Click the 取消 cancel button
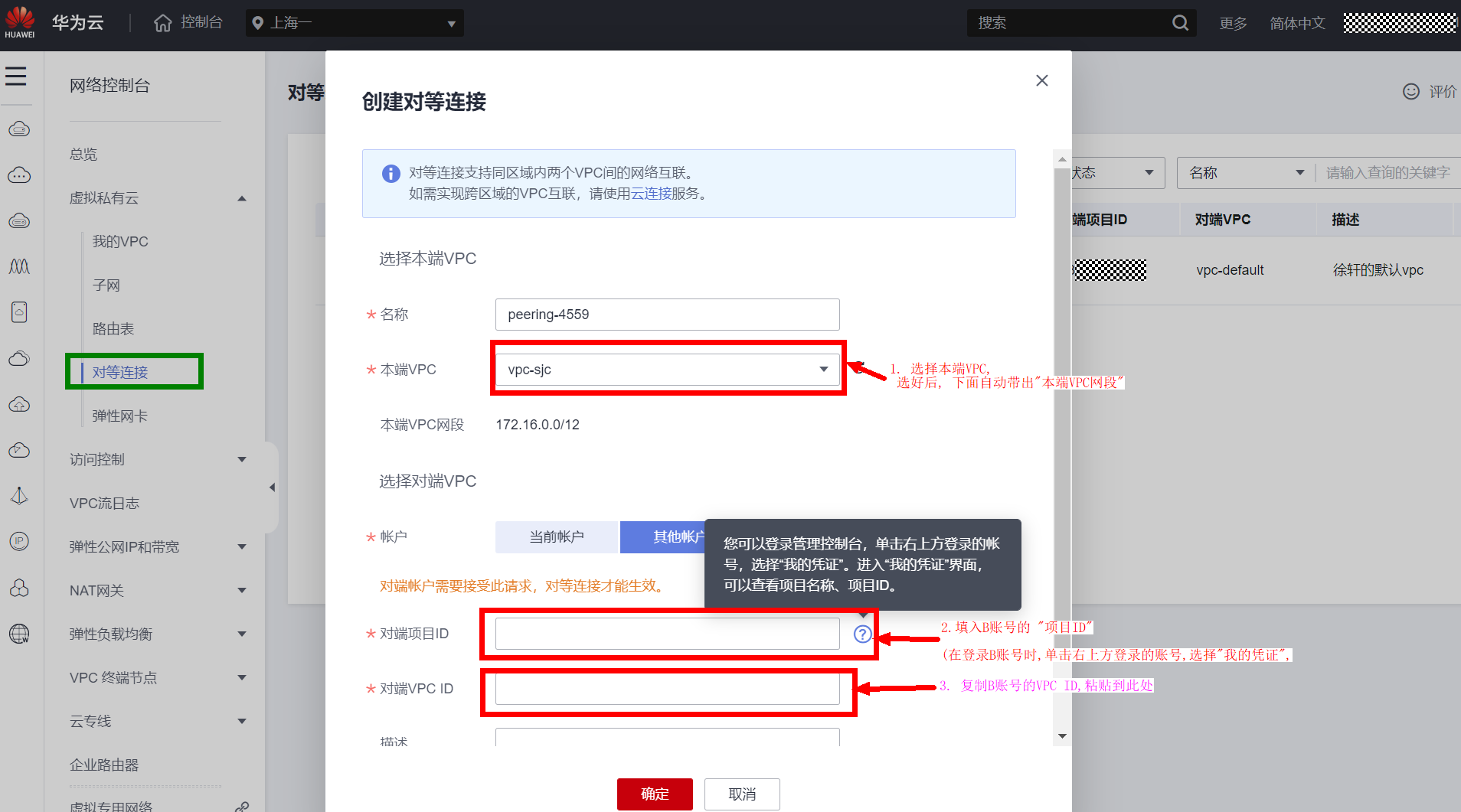The image size is (1461, 812). (x=742, y=794)
